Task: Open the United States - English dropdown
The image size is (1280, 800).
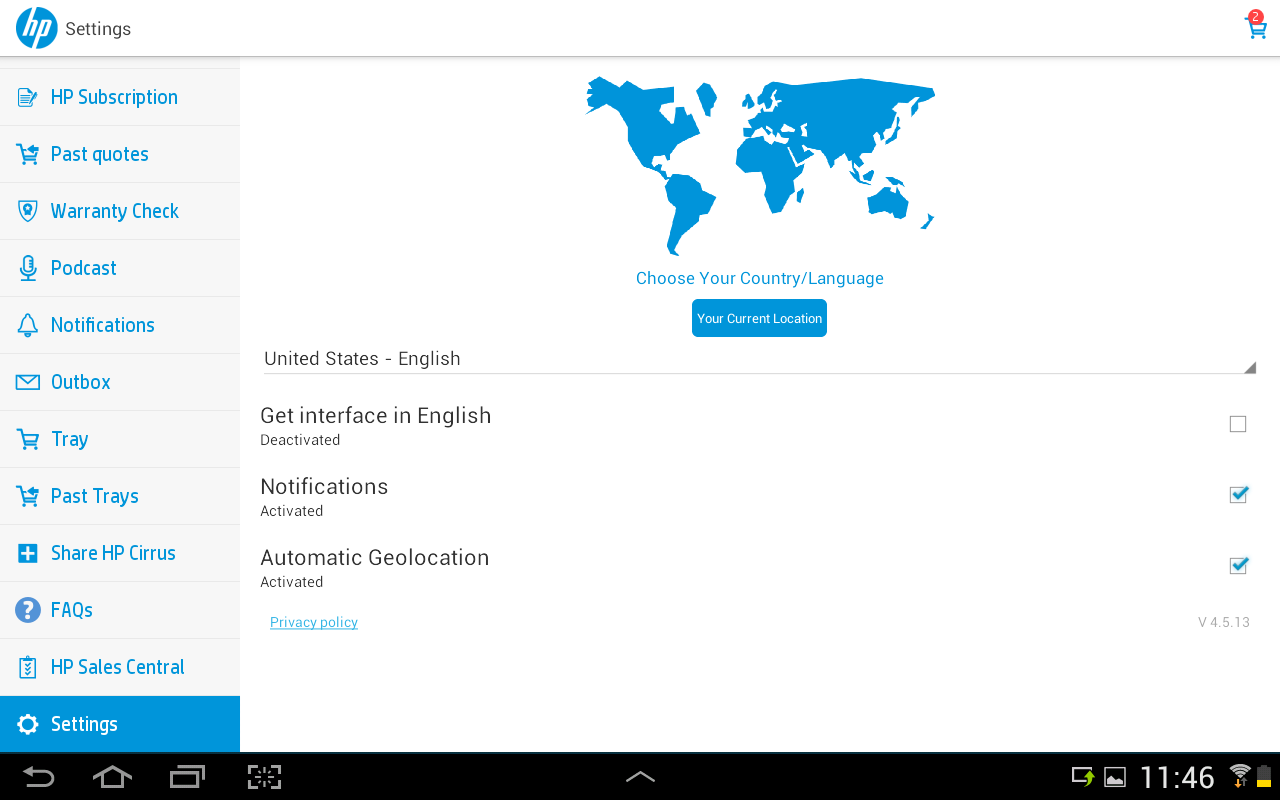Action: point(760,359)
